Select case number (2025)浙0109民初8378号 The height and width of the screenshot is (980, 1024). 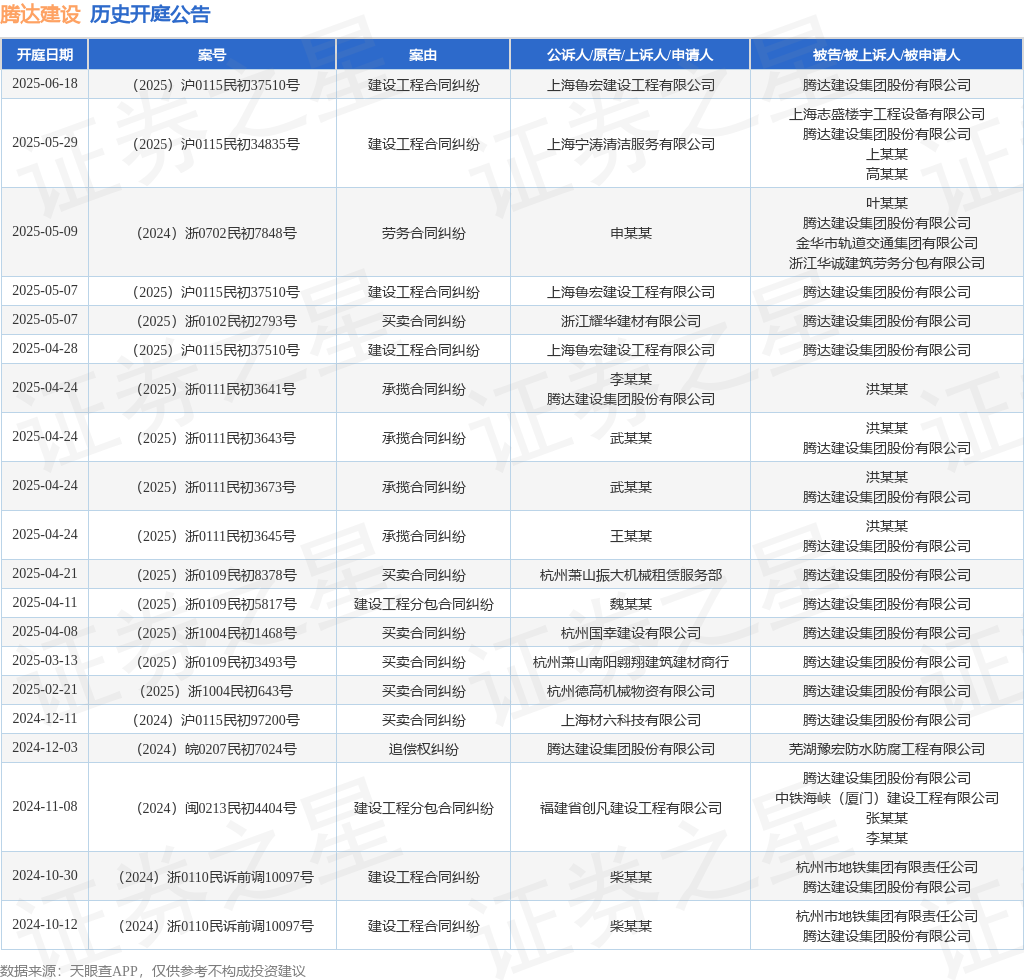click(216, 575)
